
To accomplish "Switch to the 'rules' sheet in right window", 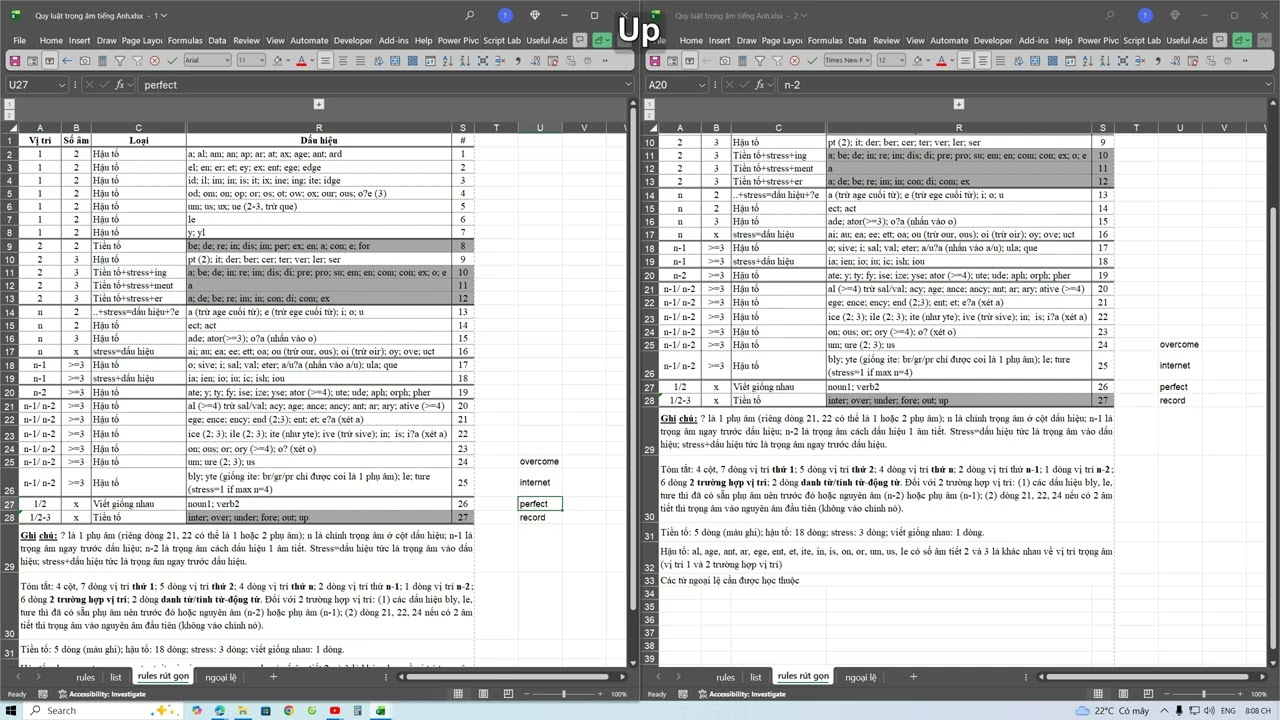I will point(725,677).
